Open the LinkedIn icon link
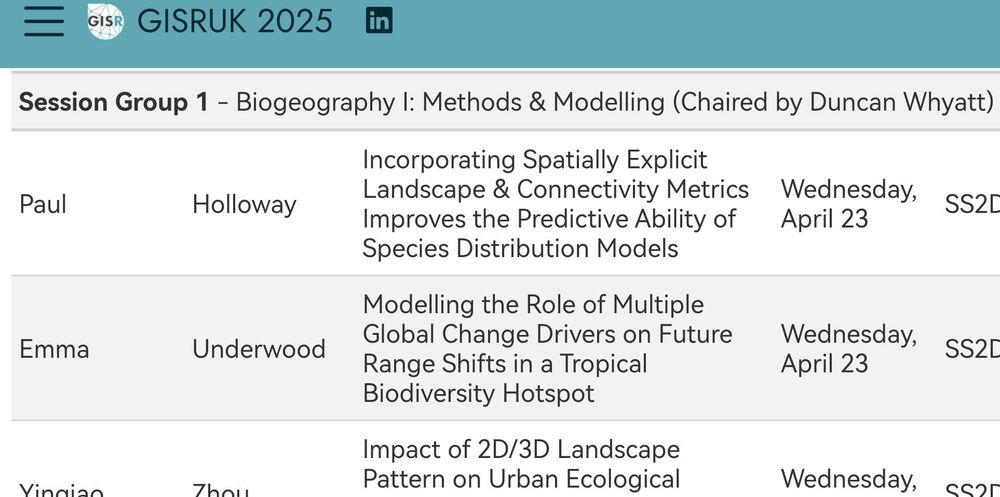The width and height of the screenshot is (1000, 497). click(x=379, y=21)
